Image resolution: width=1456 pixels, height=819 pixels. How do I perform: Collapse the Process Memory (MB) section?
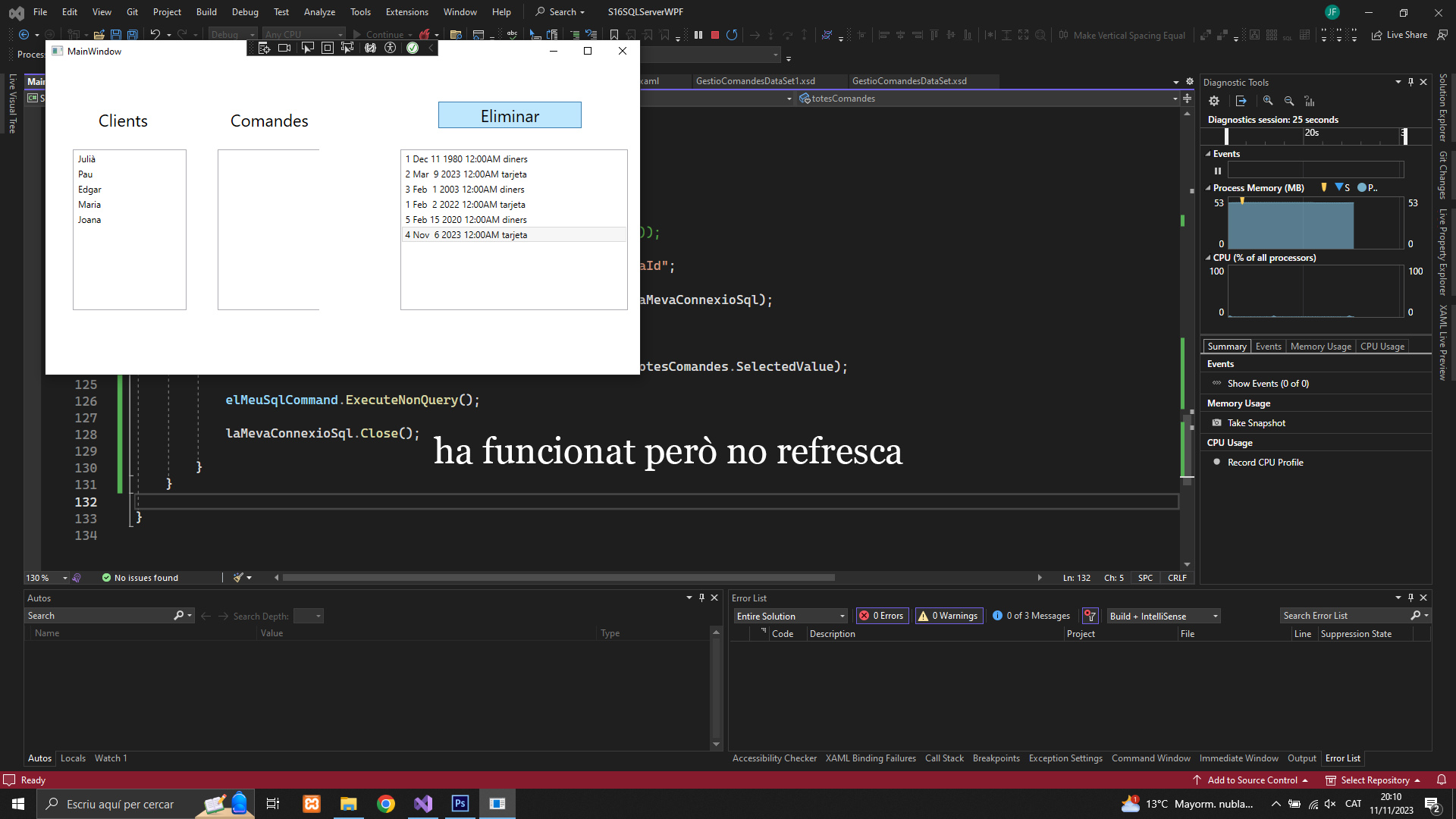pyautogui.click(x=1208, y=188)
